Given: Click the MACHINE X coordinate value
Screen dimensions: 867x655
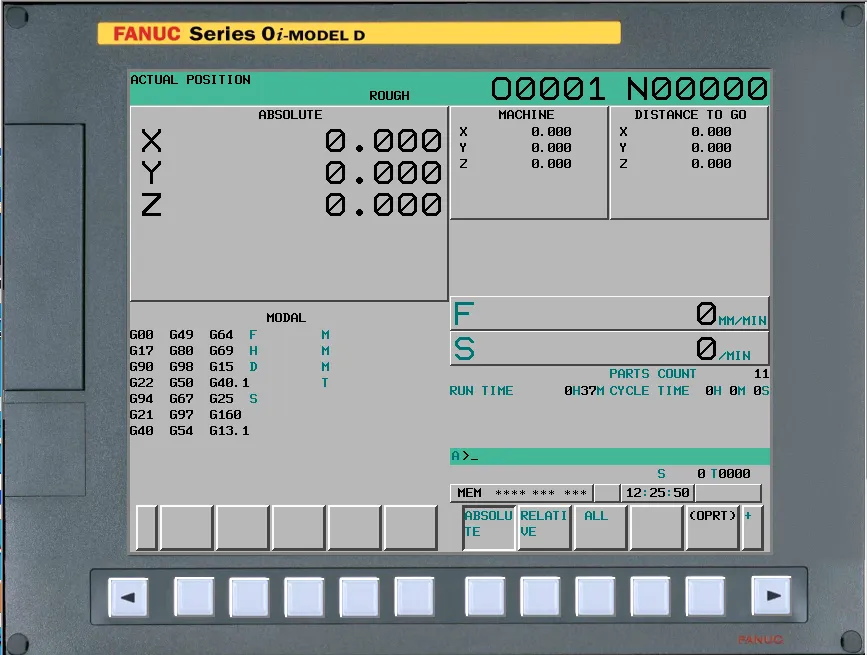Looking at the screenshot, I should (x=551, y=132).
